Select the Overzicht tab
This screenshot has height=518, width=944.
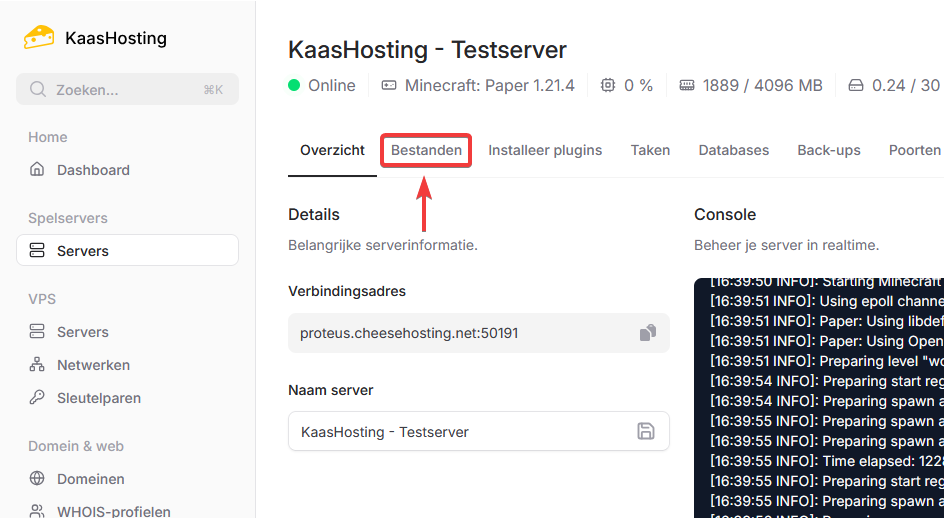[x=332, y=150]
